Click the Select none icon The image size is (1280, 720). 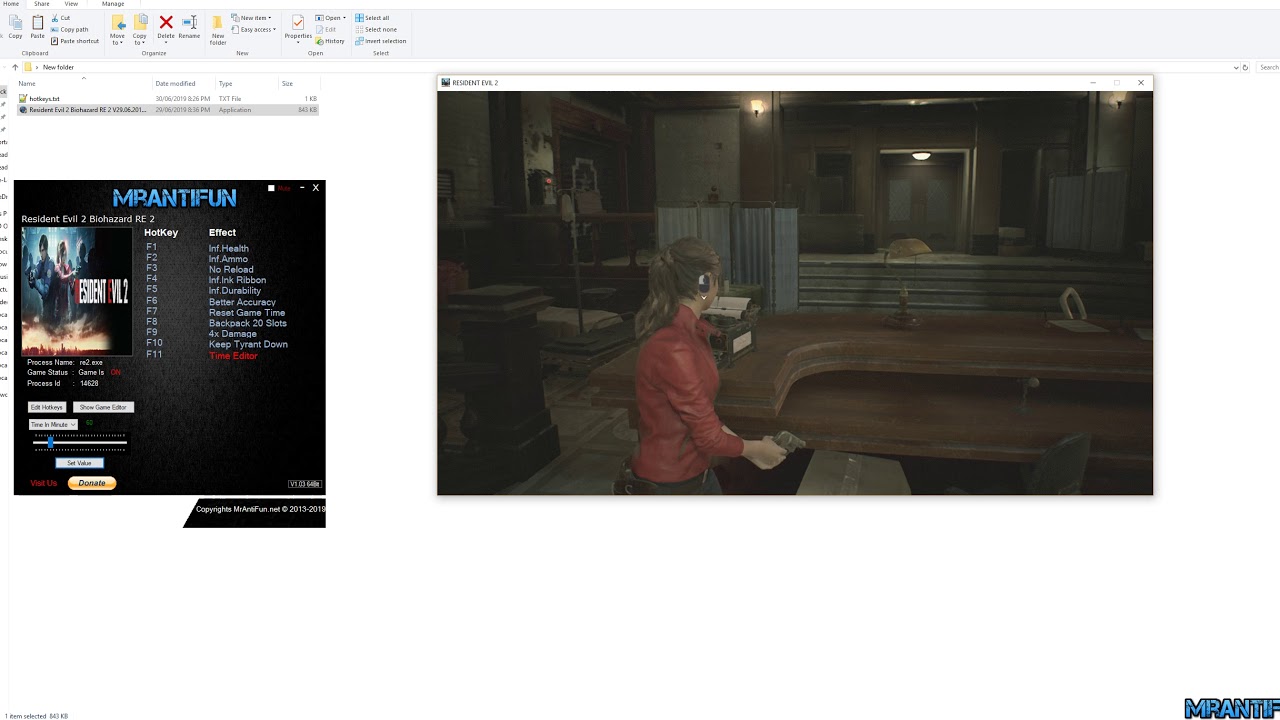point(359,29)
